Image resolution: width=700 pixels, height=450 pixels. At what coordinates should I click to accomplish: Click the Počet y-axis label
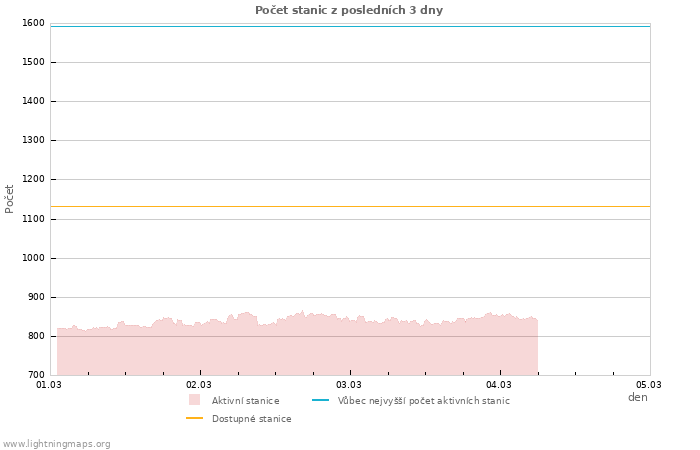click(x=10, y=198)
